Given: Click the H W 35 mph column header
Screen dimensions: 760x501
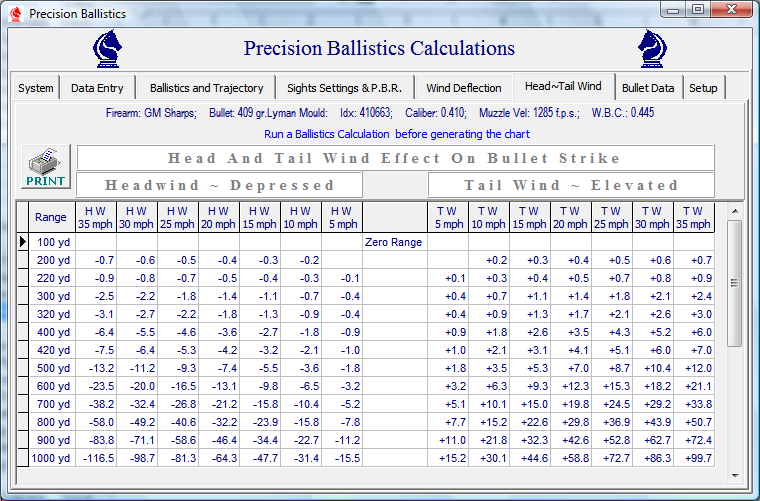Looking at the screenshot, I should click(96, 217).
